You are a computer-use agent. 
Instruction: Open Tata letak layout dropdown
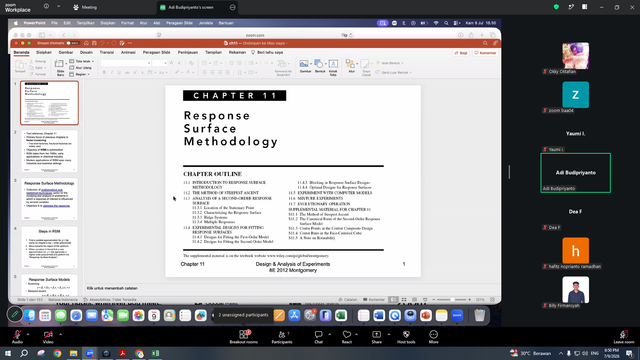(82, 61)
